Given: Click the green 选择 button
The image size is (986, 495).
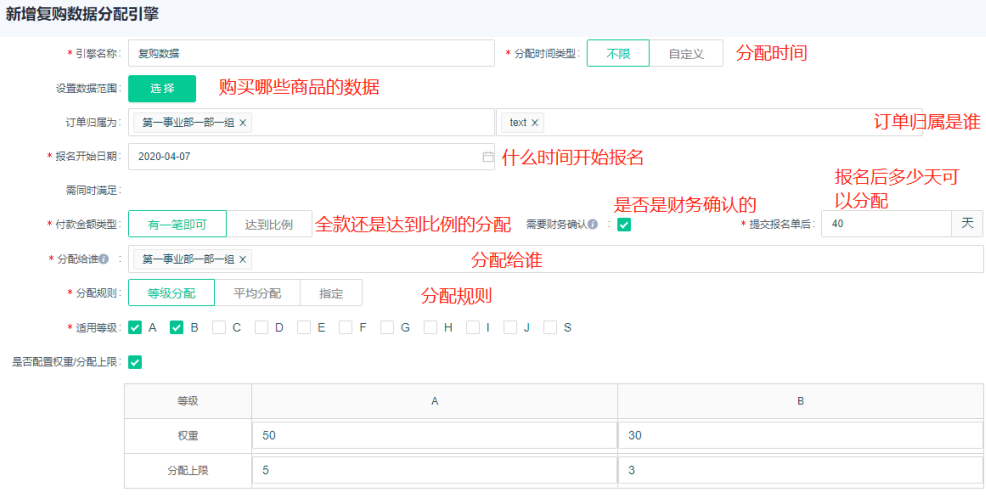Looking at the screenshot, I should point(162,88).
